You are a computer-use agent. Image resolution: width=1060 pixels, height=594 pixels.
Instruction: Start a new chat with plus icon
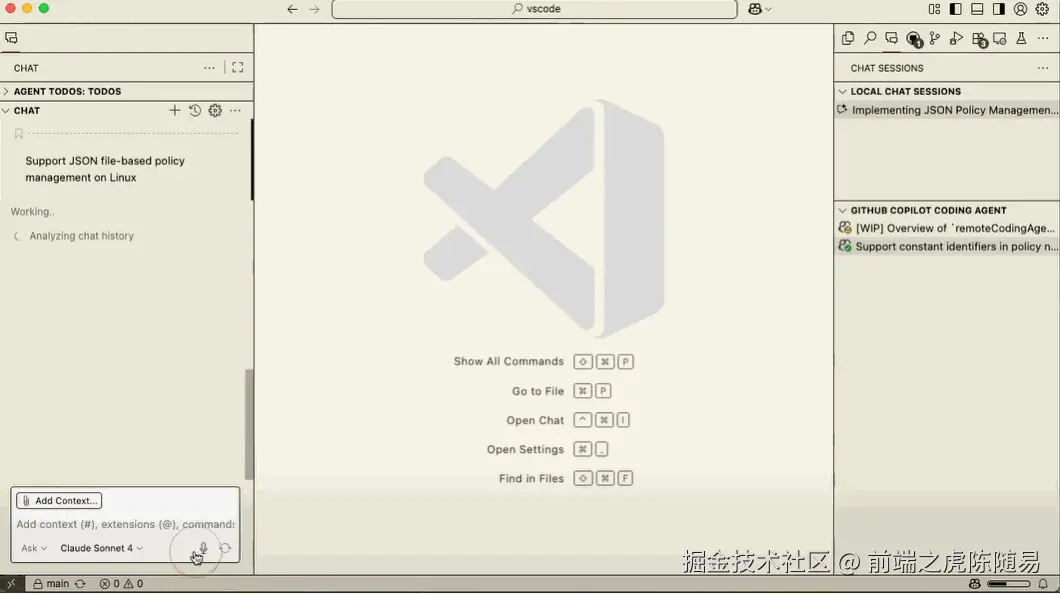pyautogui.click(x=174, y=110)
